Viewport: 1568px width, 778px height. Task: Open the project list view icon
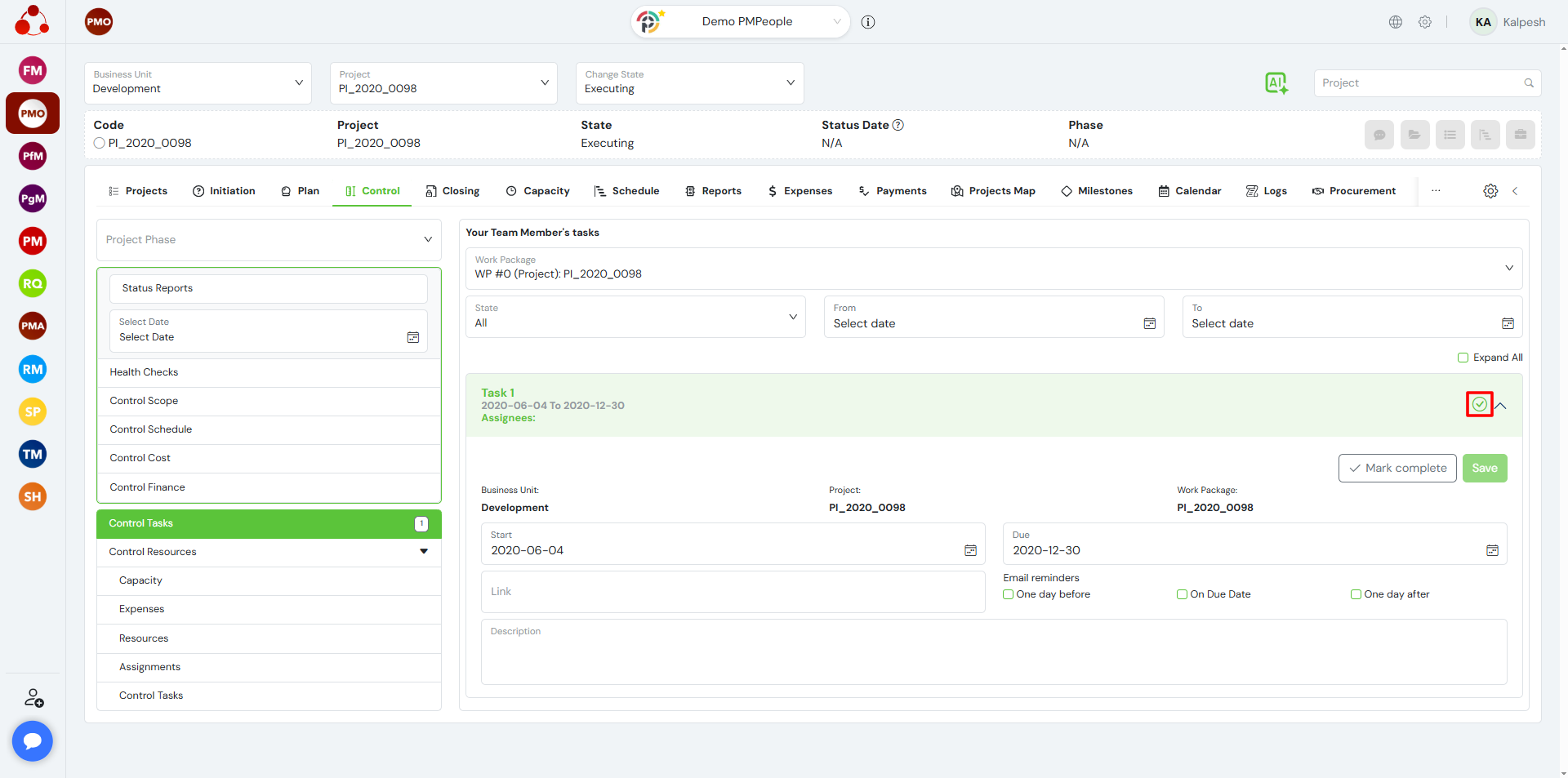click(x=1450, y=135)
